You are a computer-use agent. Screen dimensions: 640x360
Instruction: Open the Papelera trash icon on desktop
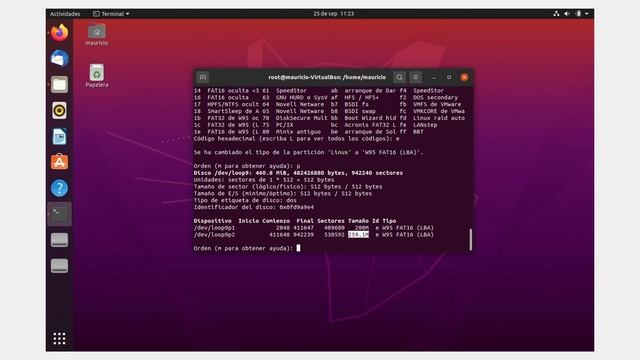97,76
